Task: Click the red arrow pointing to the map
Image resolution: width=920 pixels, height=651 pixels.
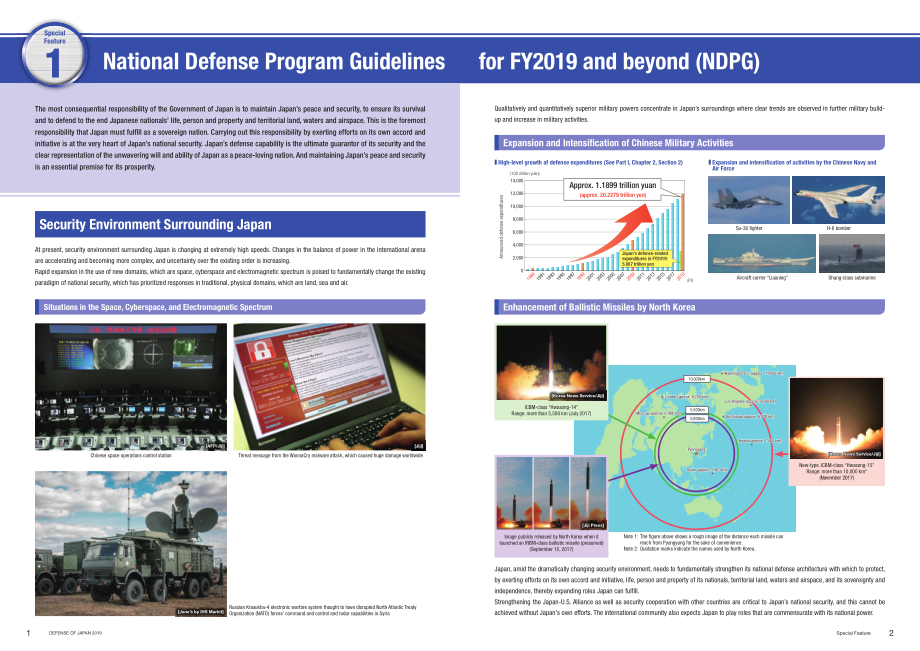Action: click(x=782, y=454)
